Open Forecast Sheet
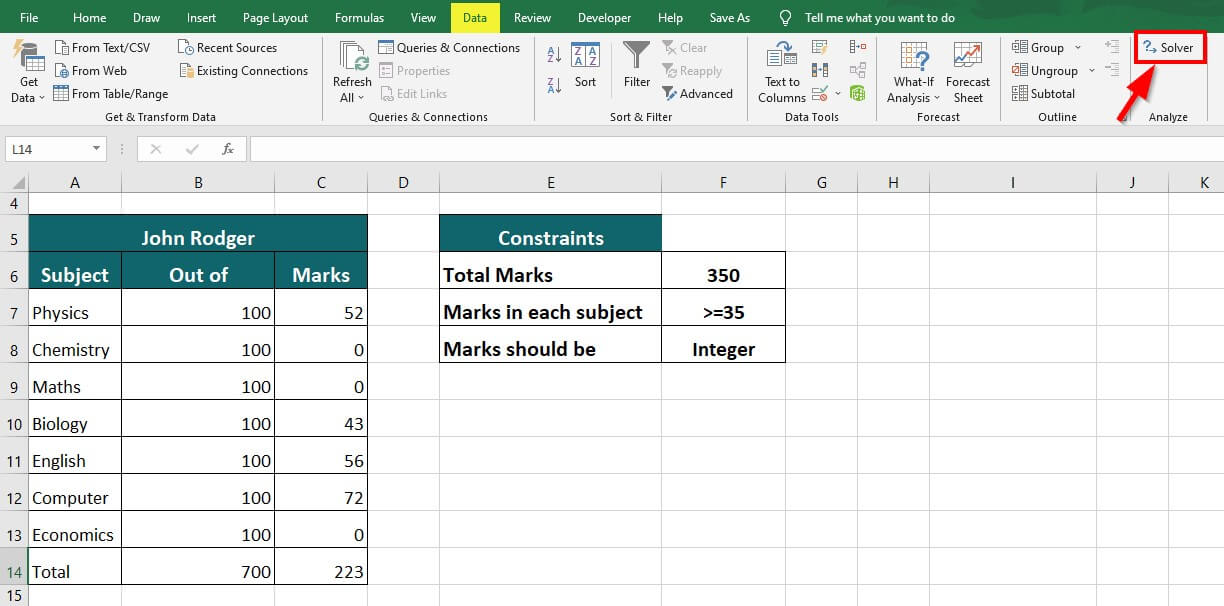1224x606 pixels. point(967,70)
